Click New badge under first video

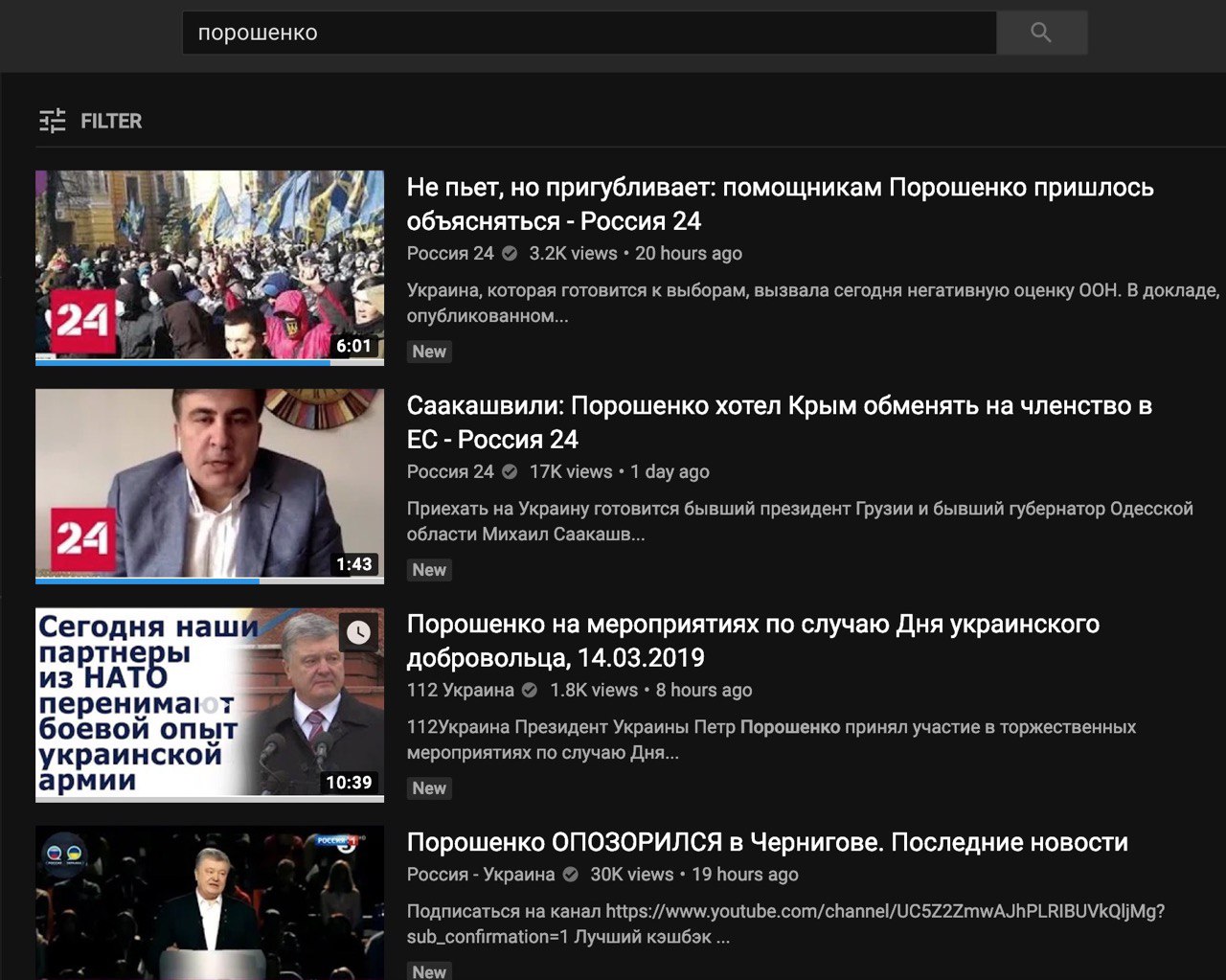point(429,352)
